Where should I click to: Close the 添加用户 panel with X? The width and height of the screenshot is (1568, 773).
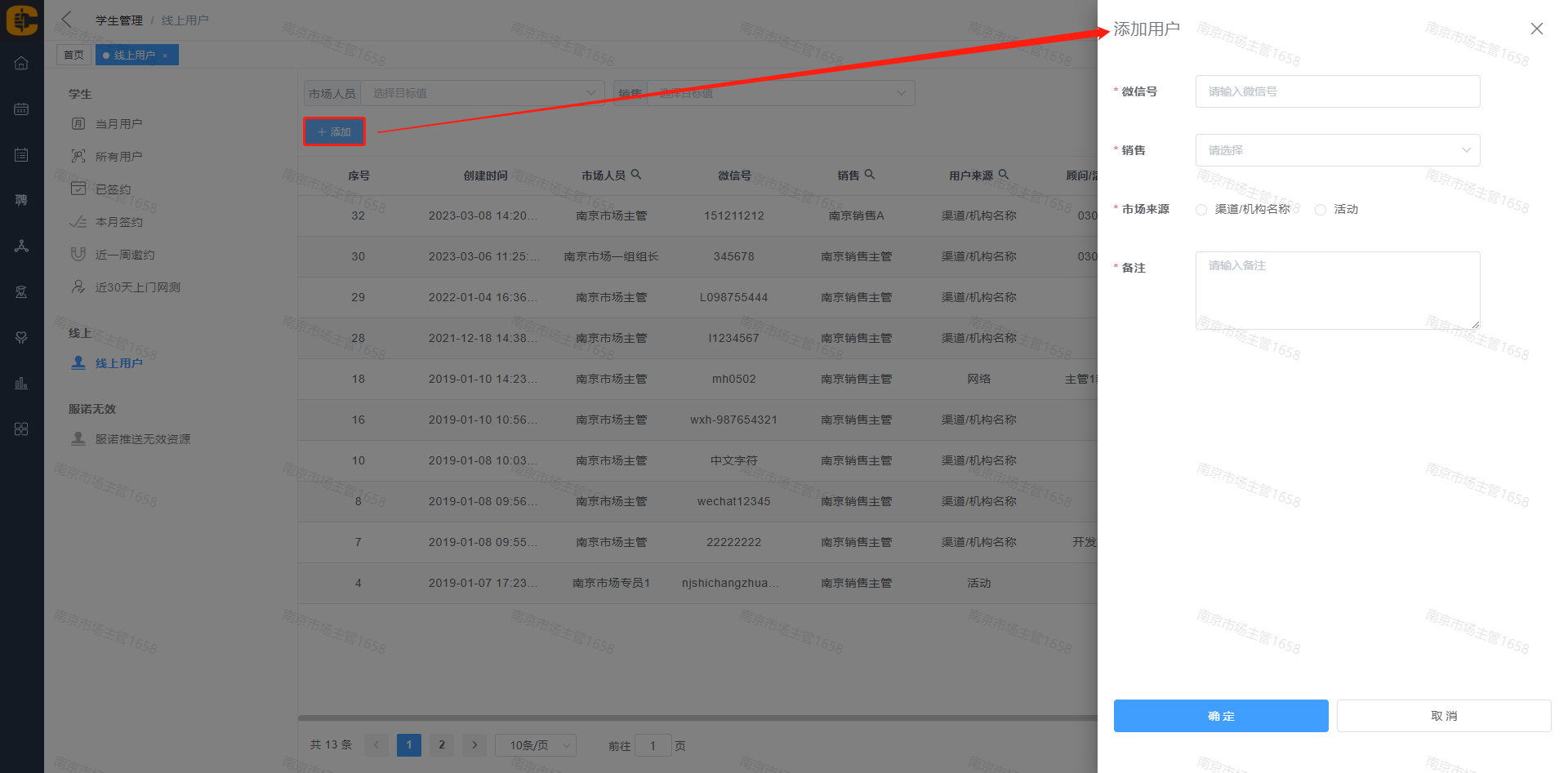point(1536,29)
